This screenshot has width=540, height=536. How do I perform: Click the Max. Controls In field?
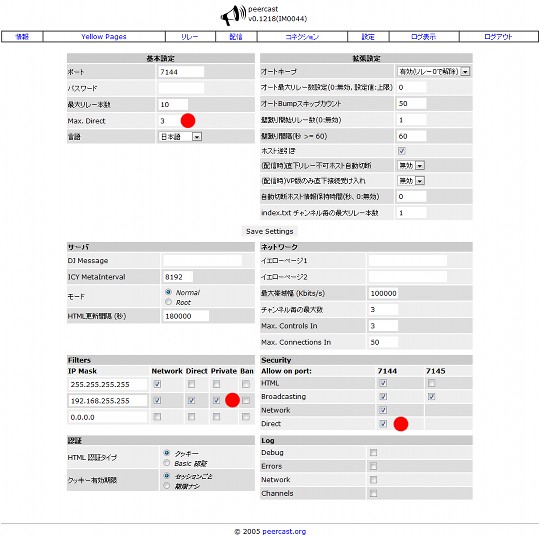(383, 326)
